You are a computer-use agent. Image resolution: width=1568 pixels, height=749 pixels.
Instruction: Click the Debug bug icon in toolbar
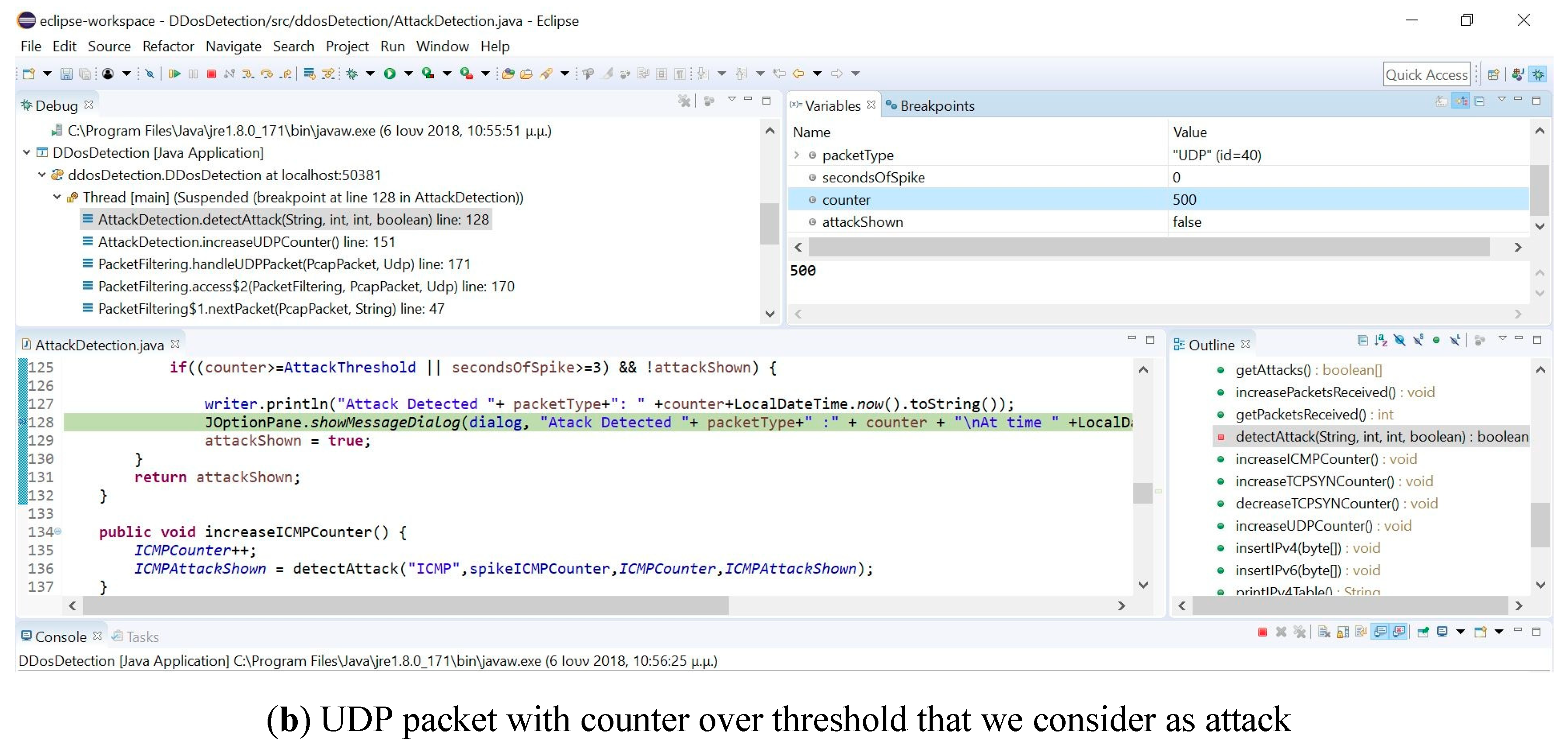point(352,73)
